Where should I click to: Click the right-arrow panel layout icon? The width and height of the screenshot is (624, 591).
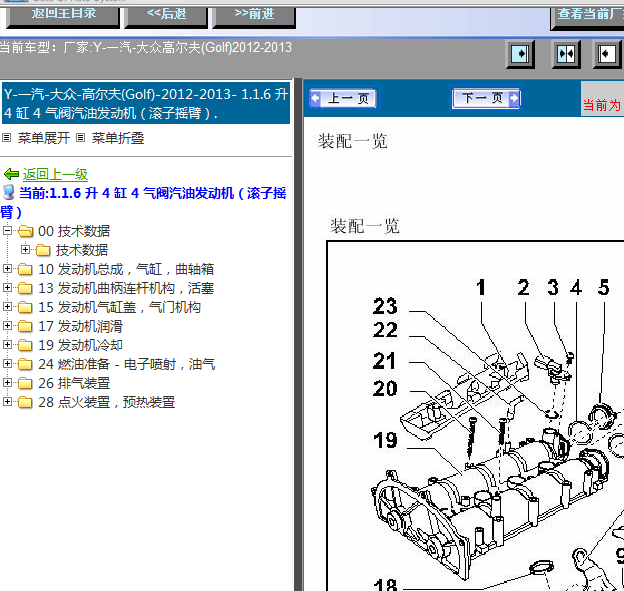tap(520, 54)
